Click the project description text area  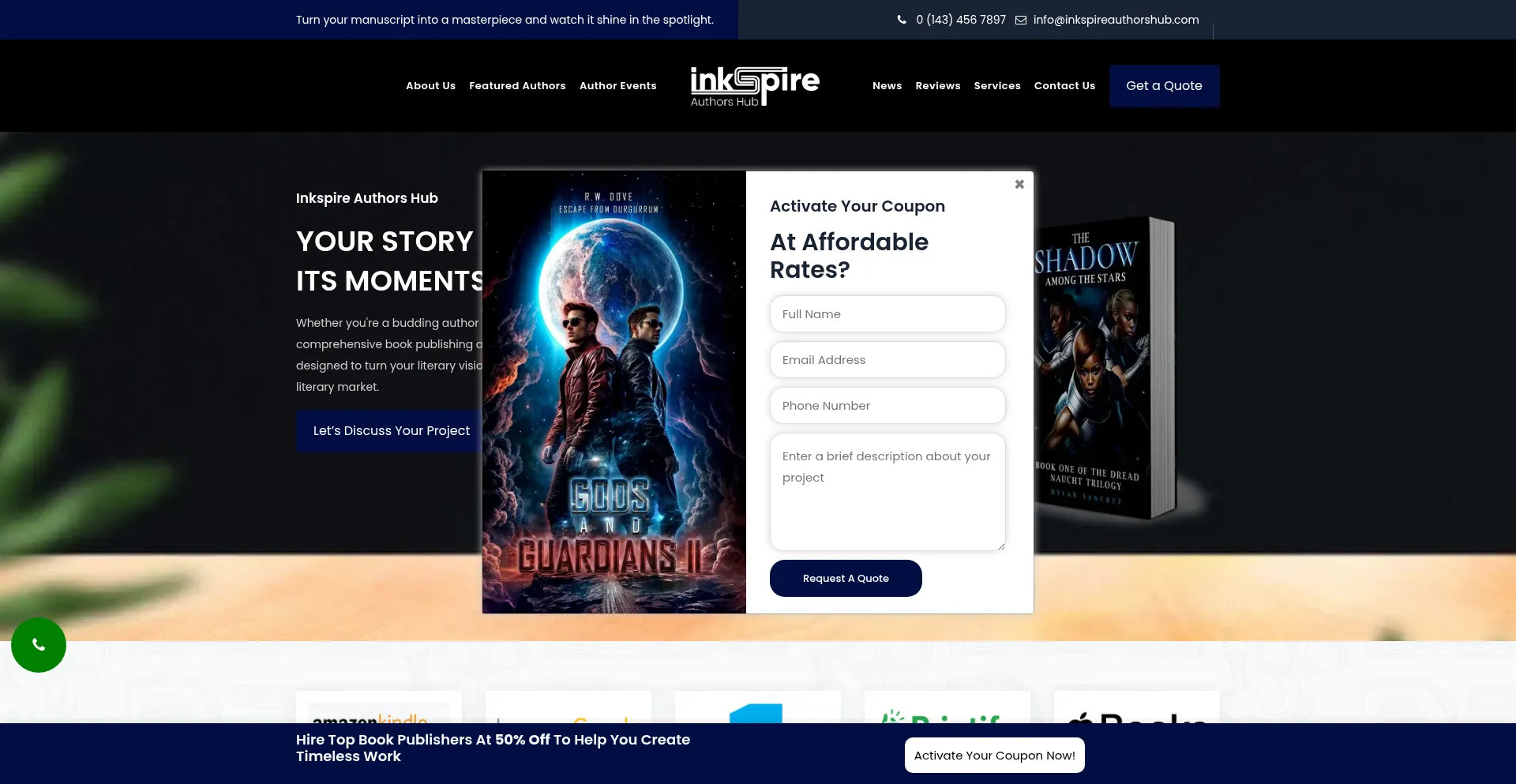(x=887, y=492)
